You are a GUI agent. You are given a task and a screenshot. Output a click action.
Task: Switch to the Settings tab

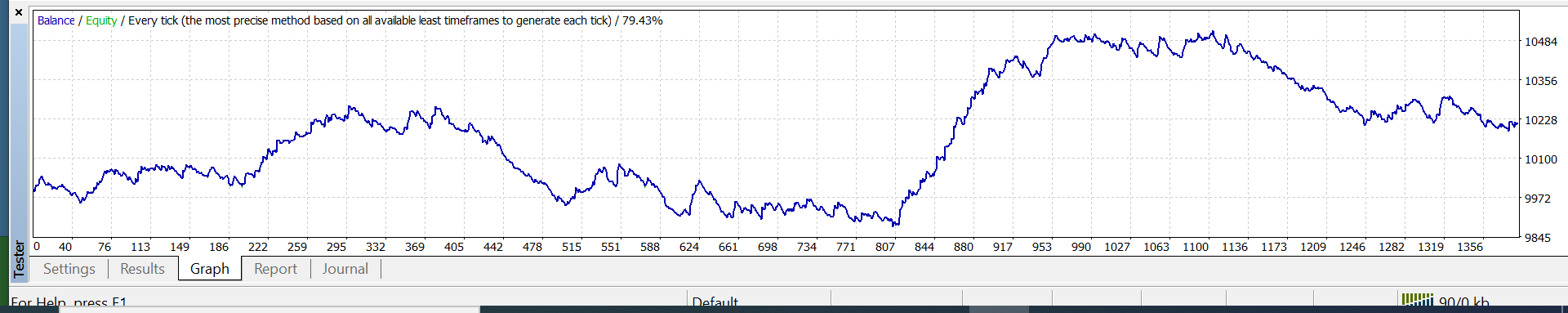tap(69, 269)
